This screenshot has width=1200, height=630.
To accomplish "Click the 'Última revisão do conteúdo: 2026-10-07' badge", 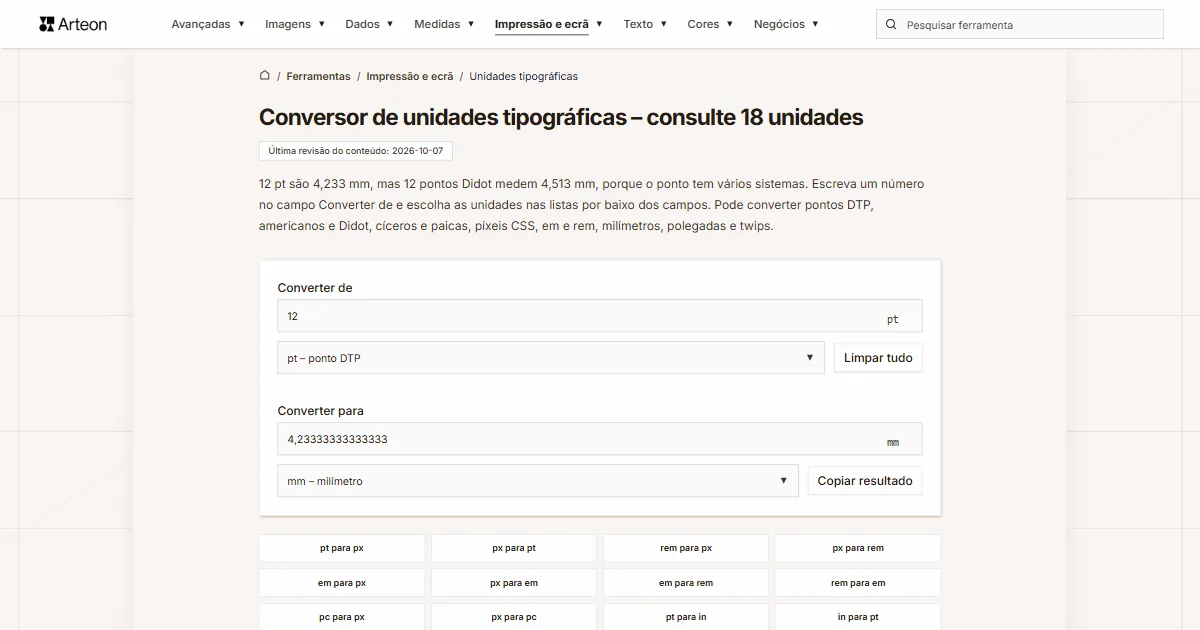I will (356, 151).
